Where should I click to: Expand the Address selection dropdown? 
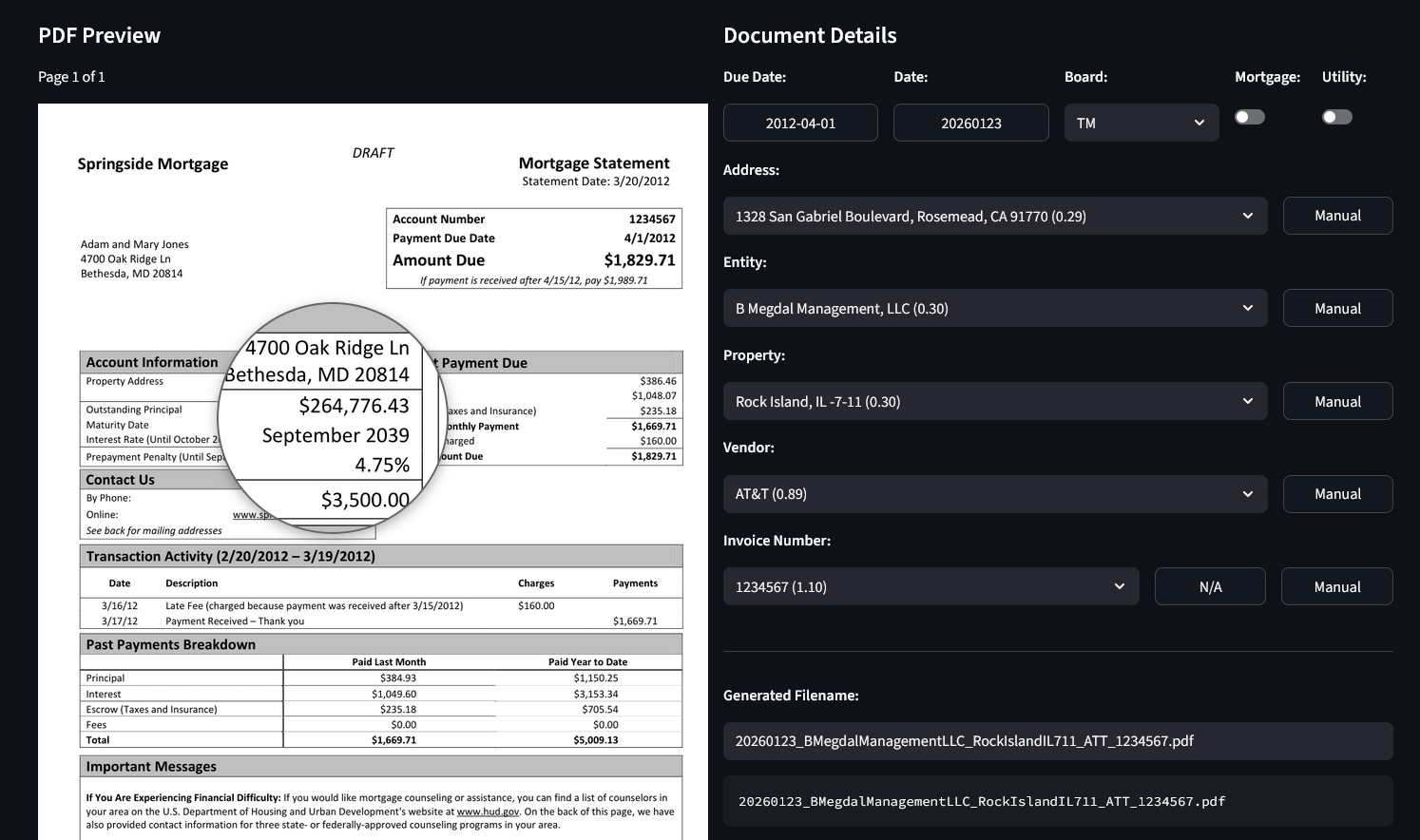994,216
